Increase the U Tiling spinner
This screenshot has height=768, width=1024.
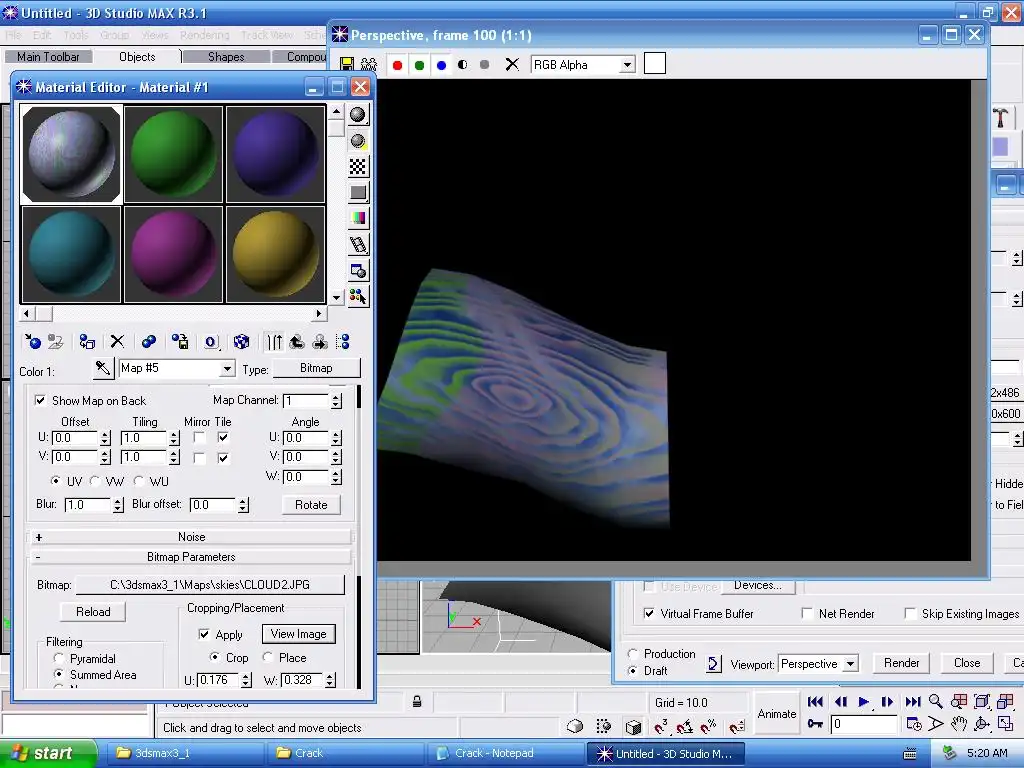tap(174, 434)
